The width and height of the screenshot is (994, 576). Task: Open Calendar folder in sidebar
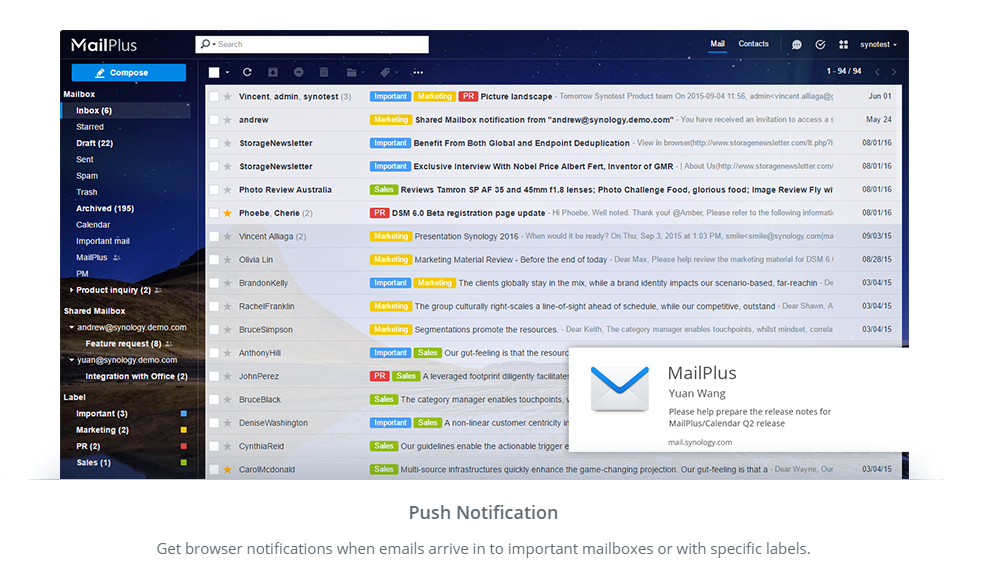93,225
